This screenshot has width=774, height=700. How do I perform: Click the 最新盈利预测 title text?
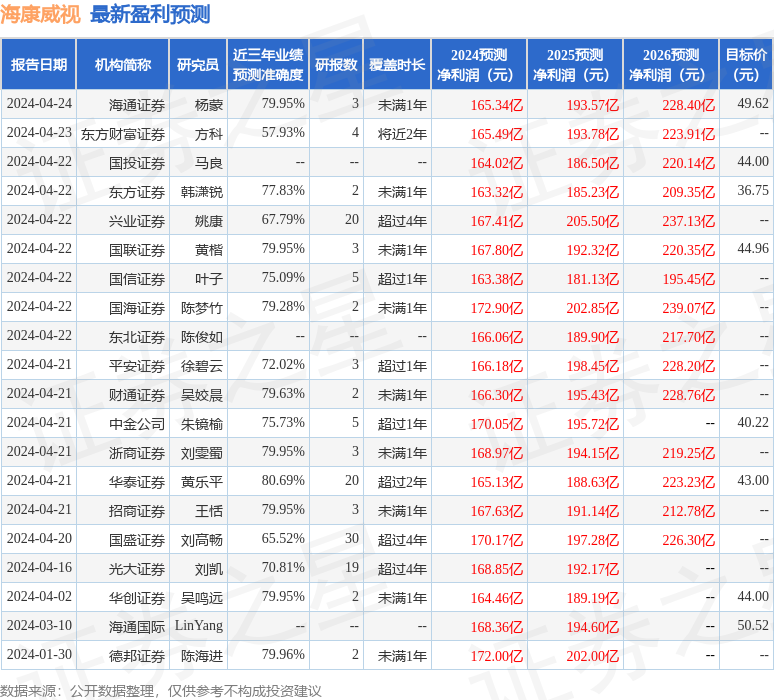point(150,14)
